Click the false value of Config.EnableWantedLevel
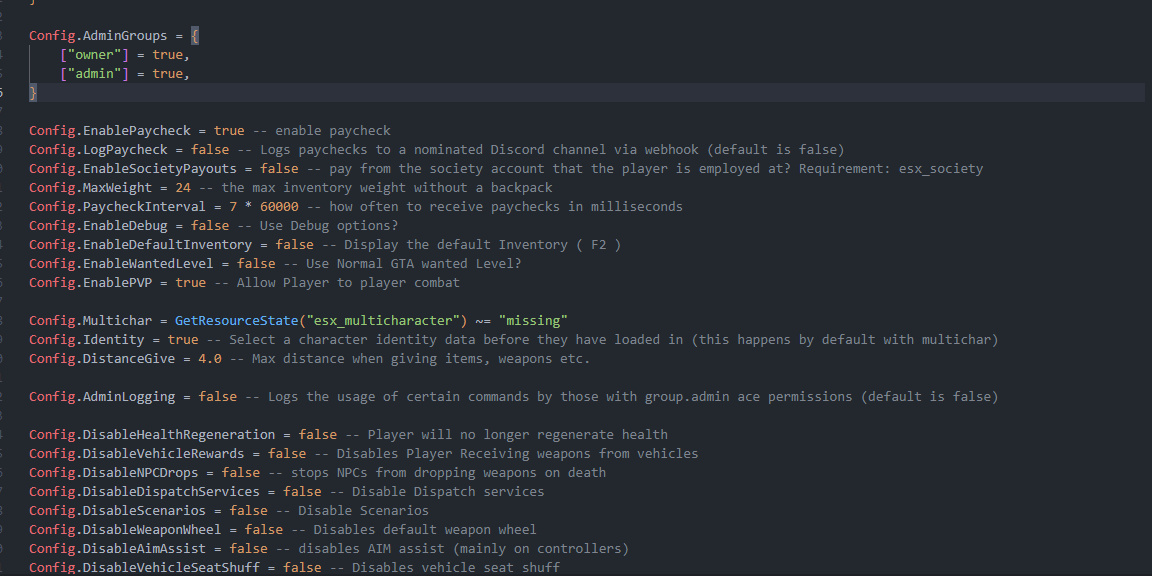Viewport: 1152px width, 576px height. 256,263
